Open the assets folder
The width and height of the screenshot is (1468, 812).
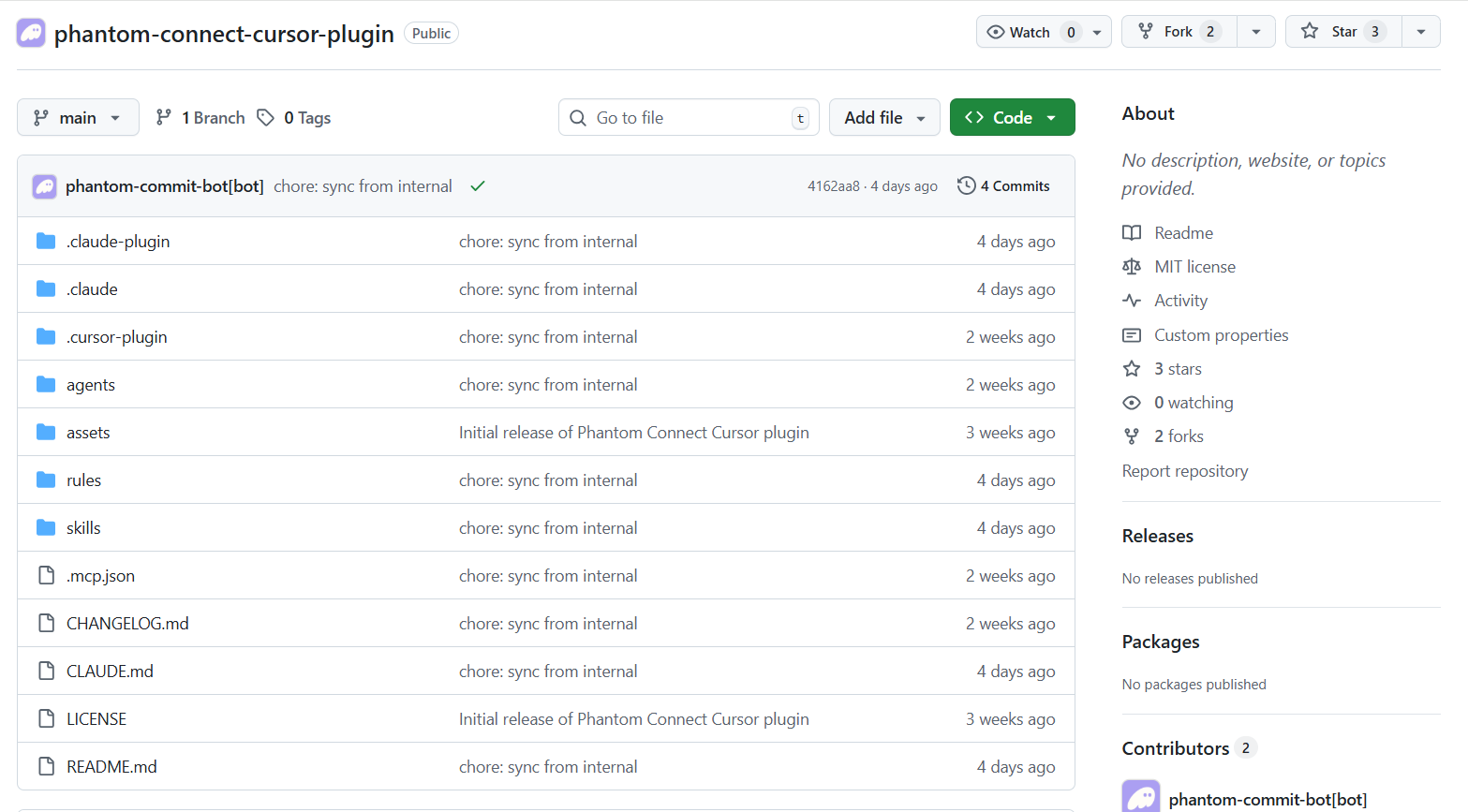88,432
